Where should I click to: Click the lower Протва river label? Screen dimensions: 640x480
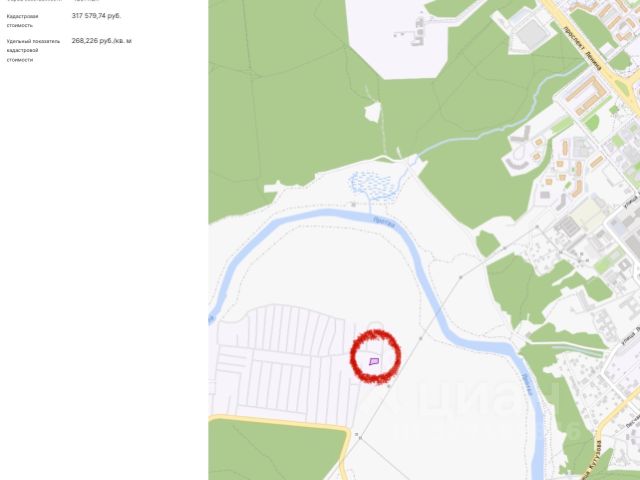[x=527, y=385]
